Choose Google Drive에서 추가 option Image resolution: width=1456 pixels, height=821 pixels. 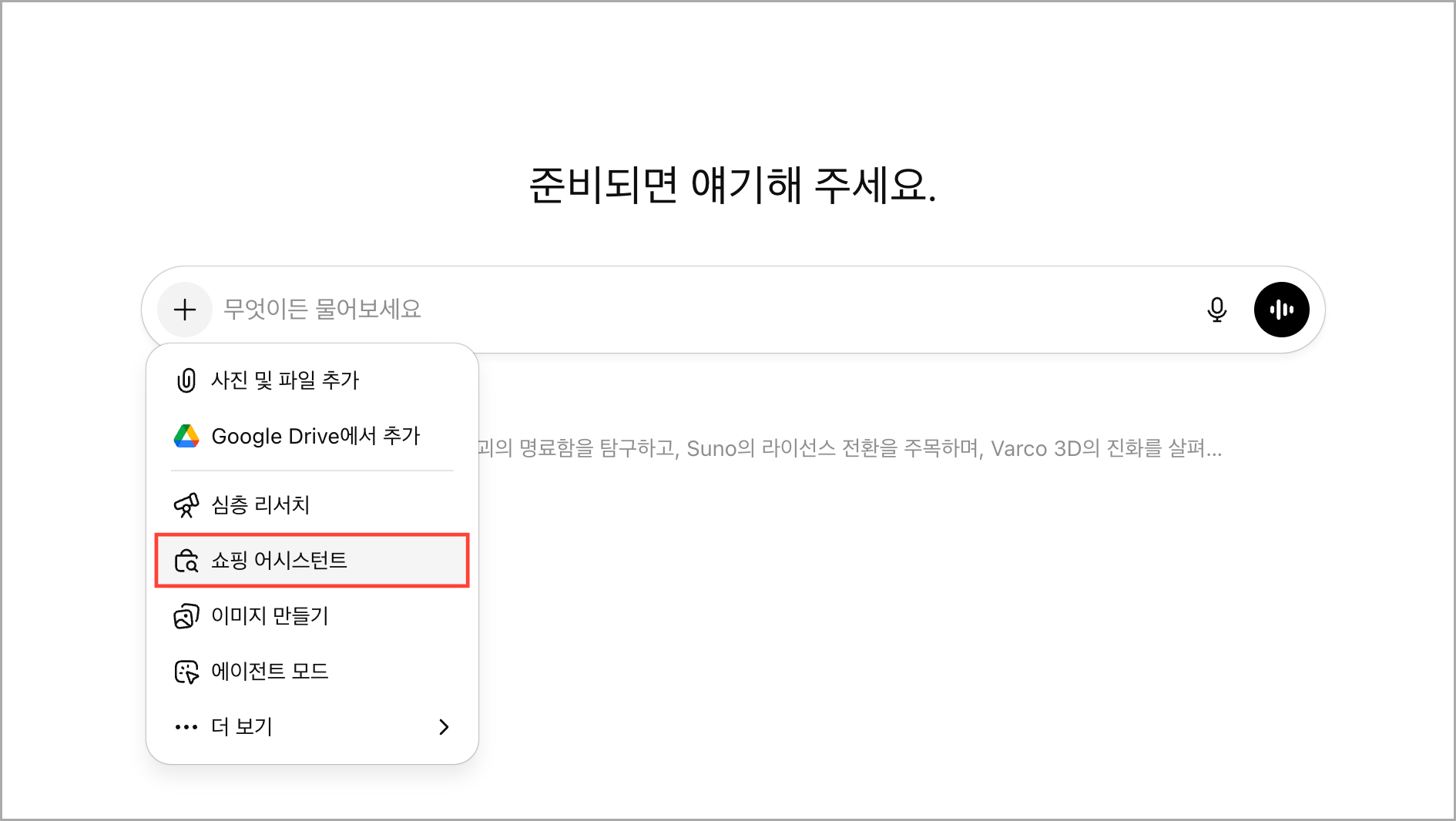(x=316, y=436)
